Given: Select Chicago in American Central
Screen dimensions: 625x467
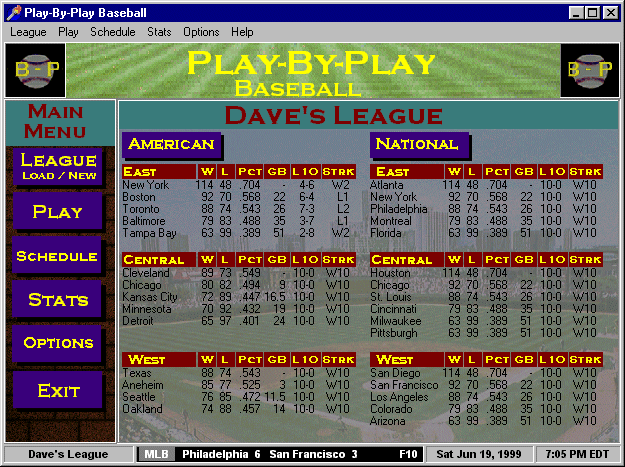Looking at the screenshot, I should click(142, 285).
